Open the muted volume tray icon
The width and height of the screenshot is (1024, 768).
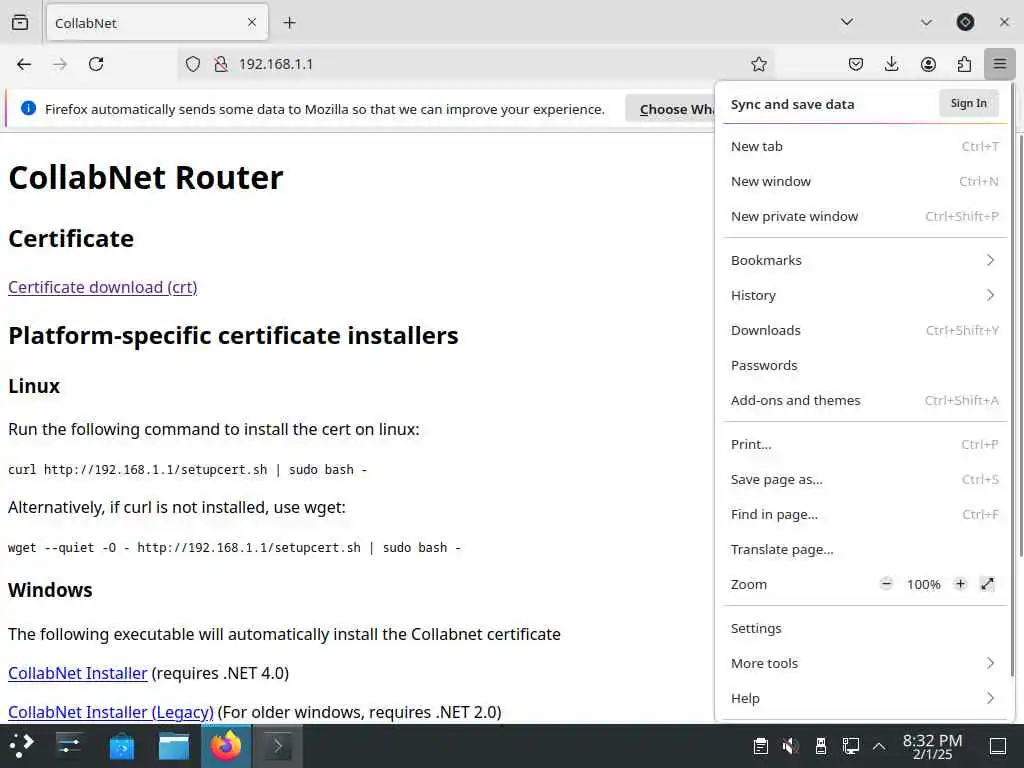791,746
